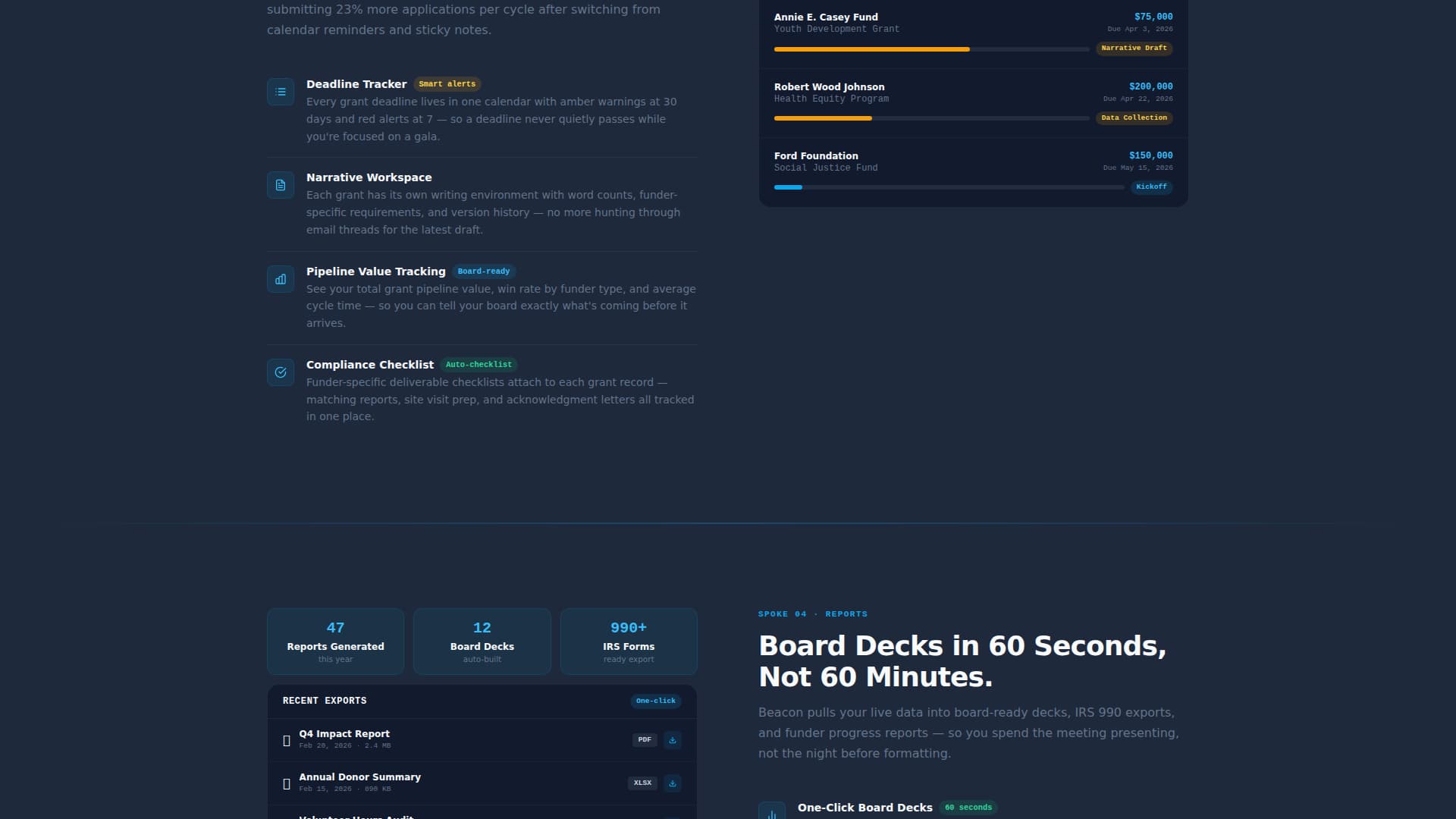Click the SPOKE 04 · REPORTS label

click(813, 614)
